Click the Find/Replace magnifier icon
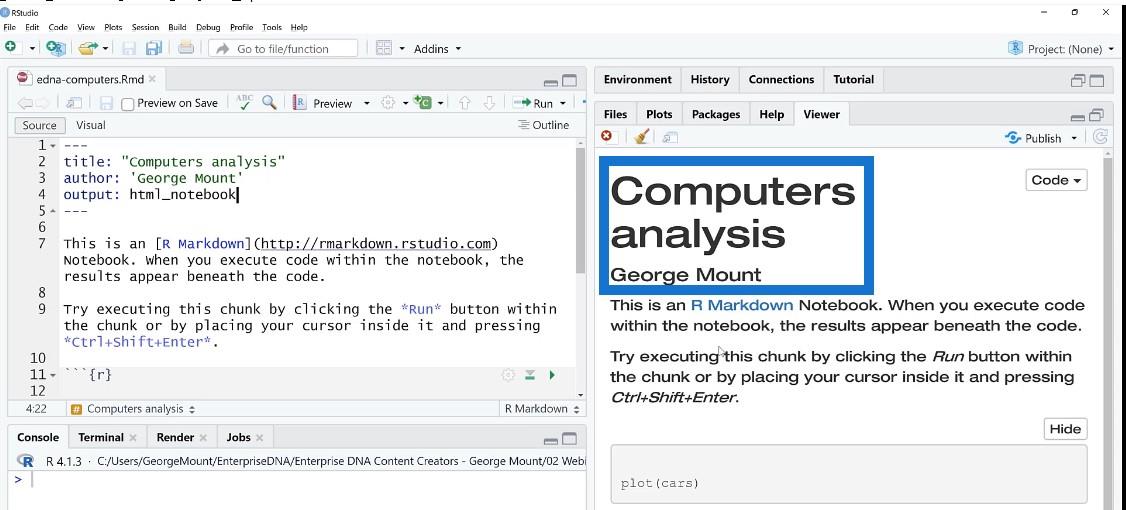 [x=269, y=103]
